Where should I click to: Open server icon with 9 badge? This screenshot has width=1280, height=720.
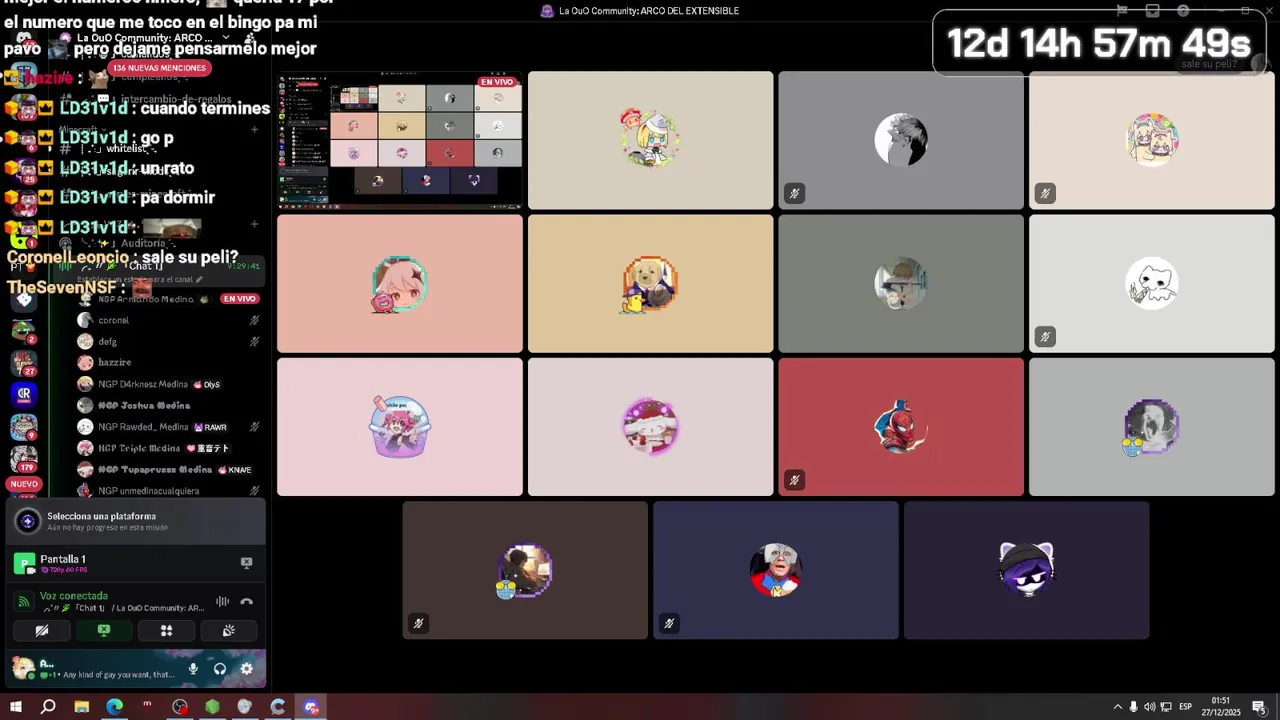24,426
